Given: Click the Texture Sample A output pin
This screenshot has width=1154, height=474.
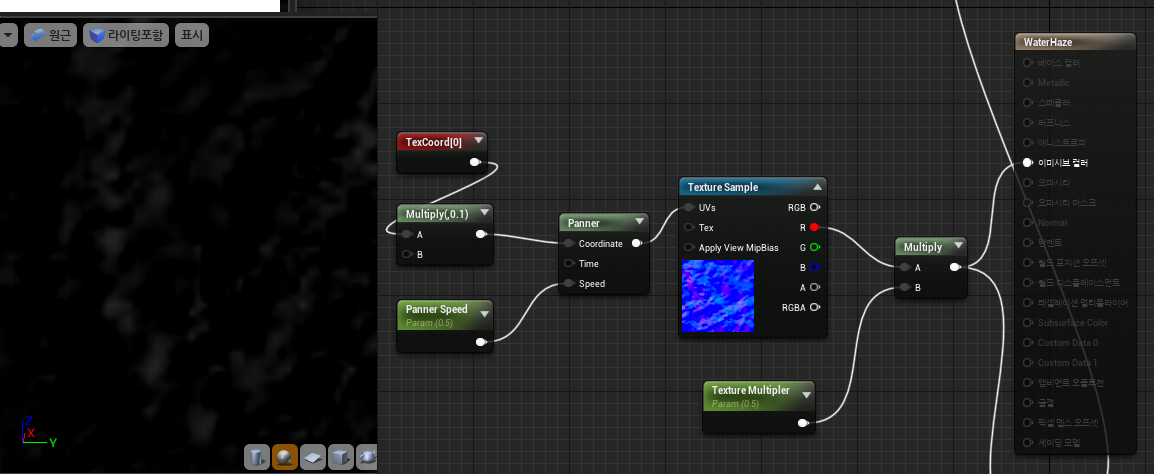Looking at the screenshot, I should coord(814,287).
